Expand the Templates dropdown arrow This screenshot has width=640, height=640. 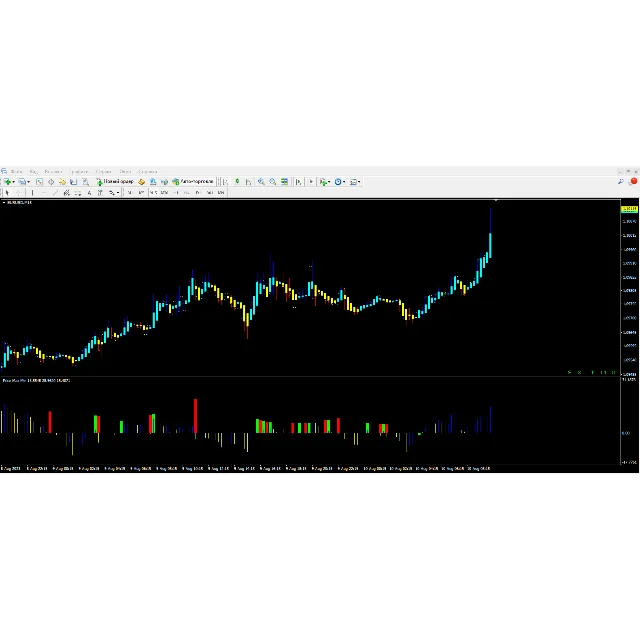[359, 182]
